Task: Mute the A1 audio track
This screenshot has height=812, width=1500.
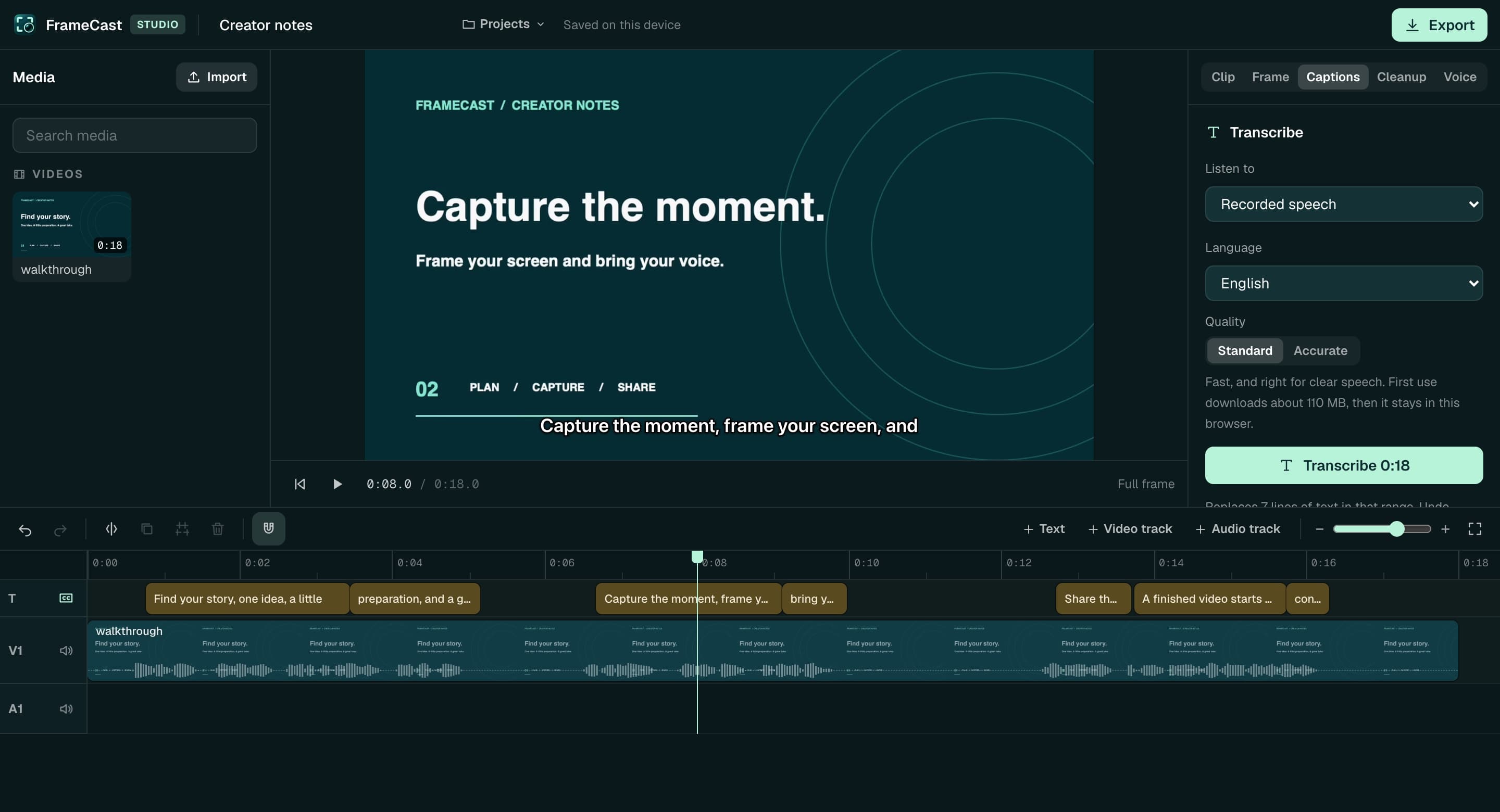Action: pyautogui.click(x=66, y=708)
